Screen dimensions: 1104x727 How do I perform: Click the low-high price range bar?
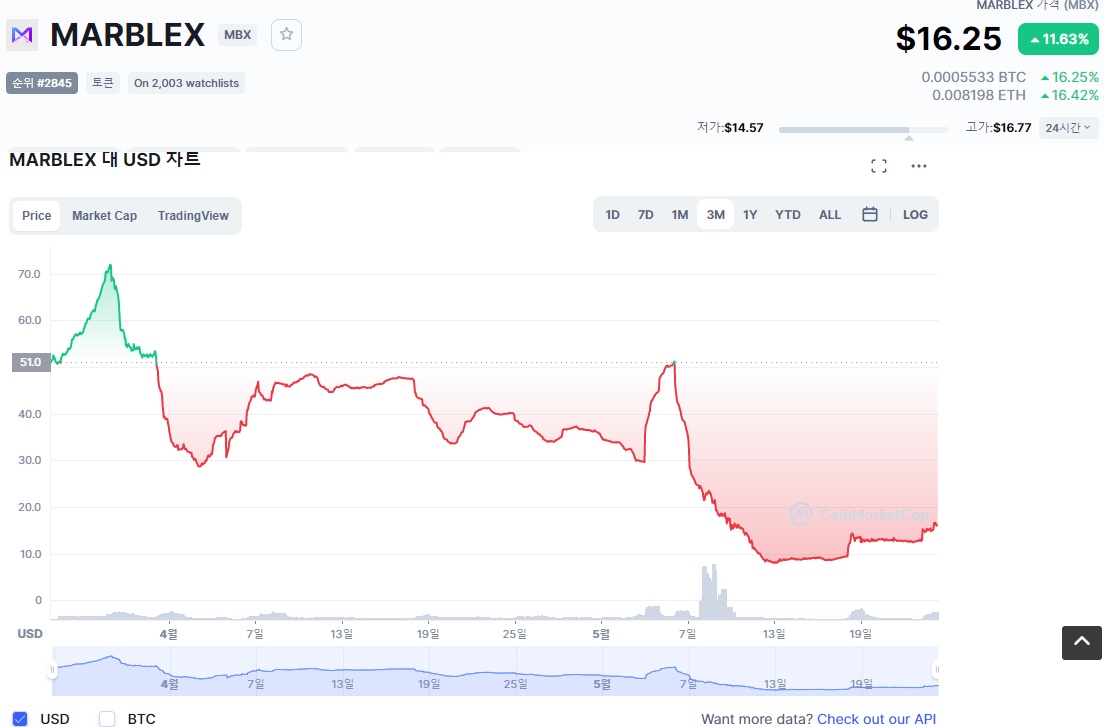(x=864, y=129)
